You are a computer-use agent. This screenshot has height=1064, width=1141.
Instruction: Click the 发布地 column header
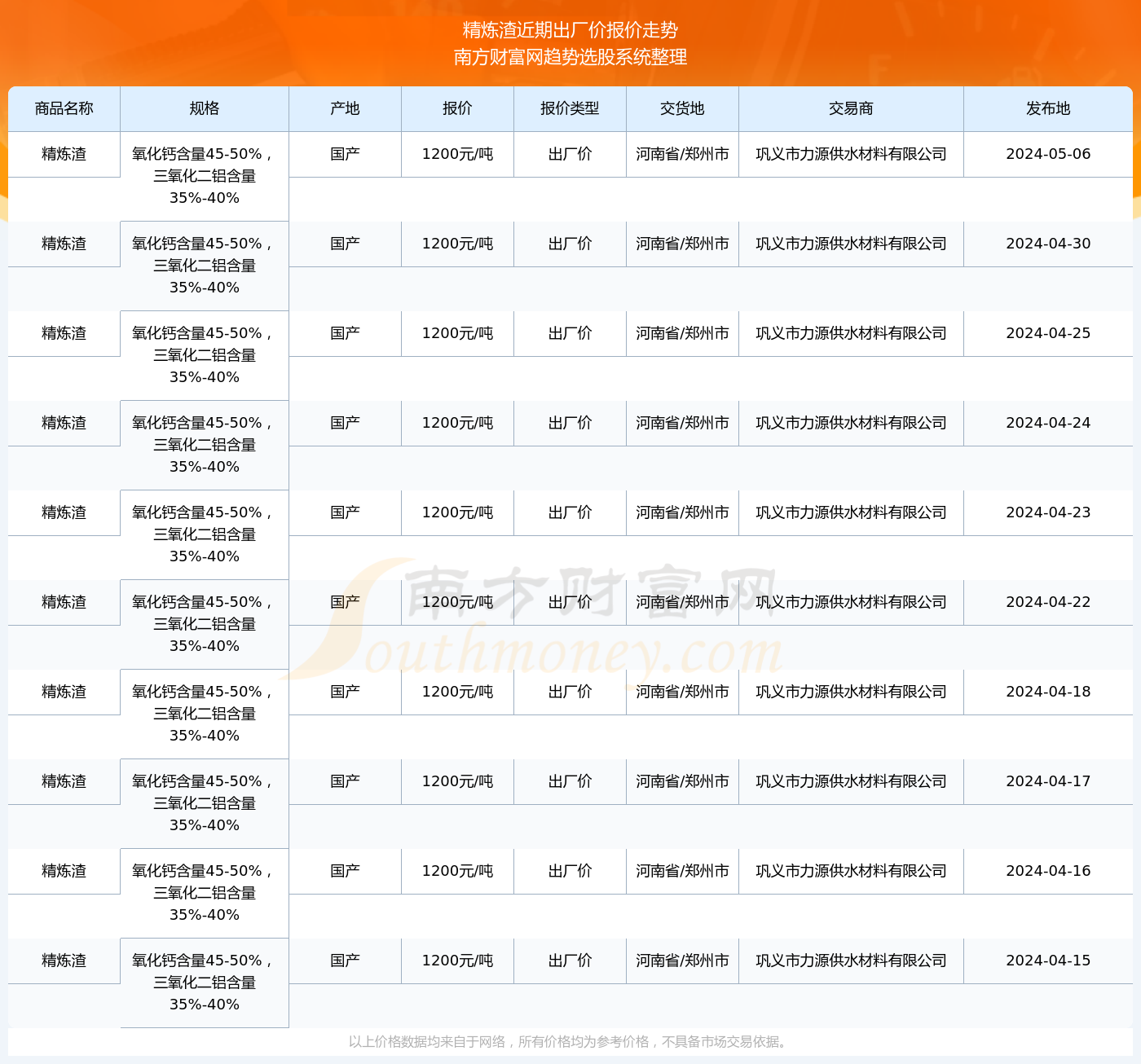point(1048,108)
